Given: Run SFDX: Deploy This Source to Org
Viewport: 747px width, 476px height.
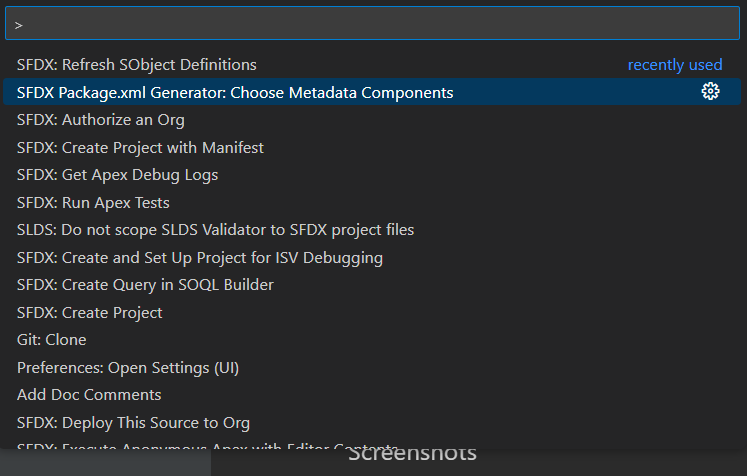Looking at the screenshot, I should pos(372,423).
